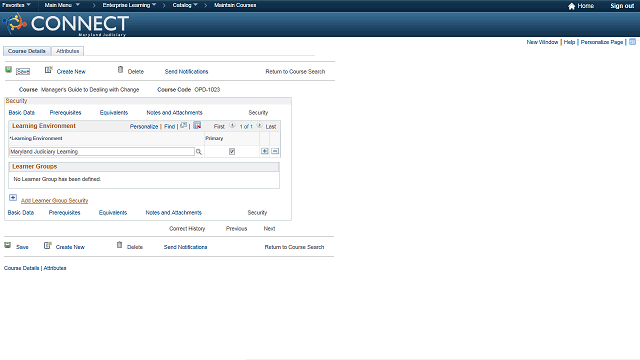Expand the Catalog breadcrumb menu
Screen dimensions: 640x360
tap(185, 5)
